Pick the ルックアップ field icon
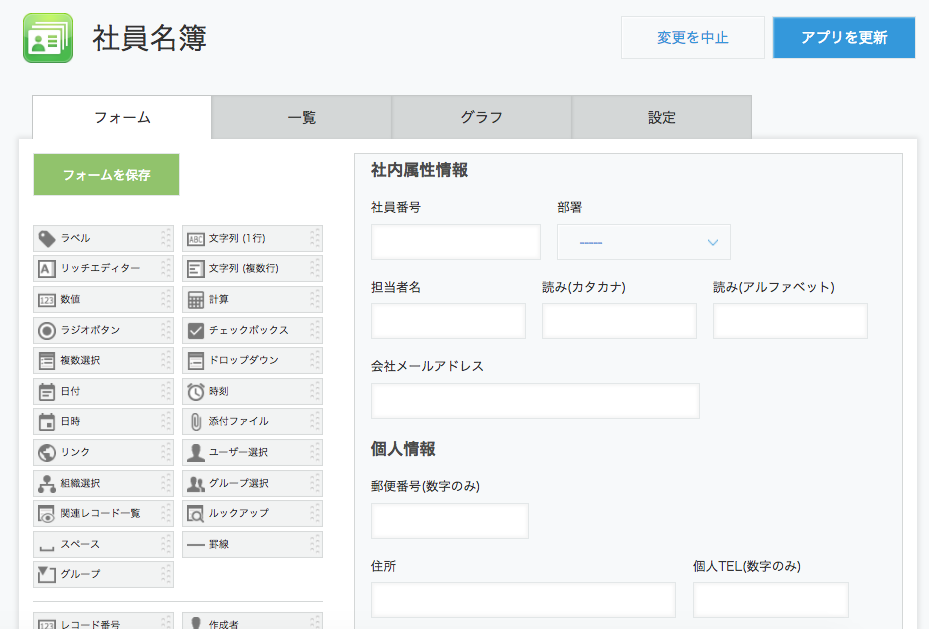Viewport: 929px width, 629px height. 196,514
